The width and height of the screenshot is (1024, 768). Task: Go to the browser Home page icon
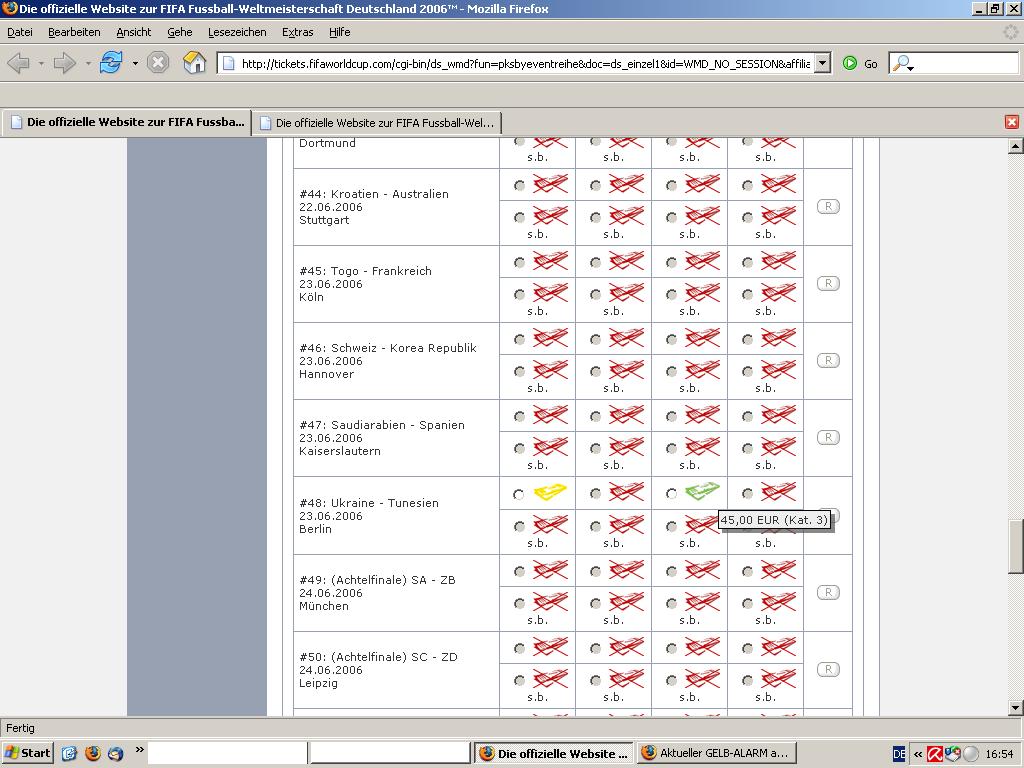195,63
